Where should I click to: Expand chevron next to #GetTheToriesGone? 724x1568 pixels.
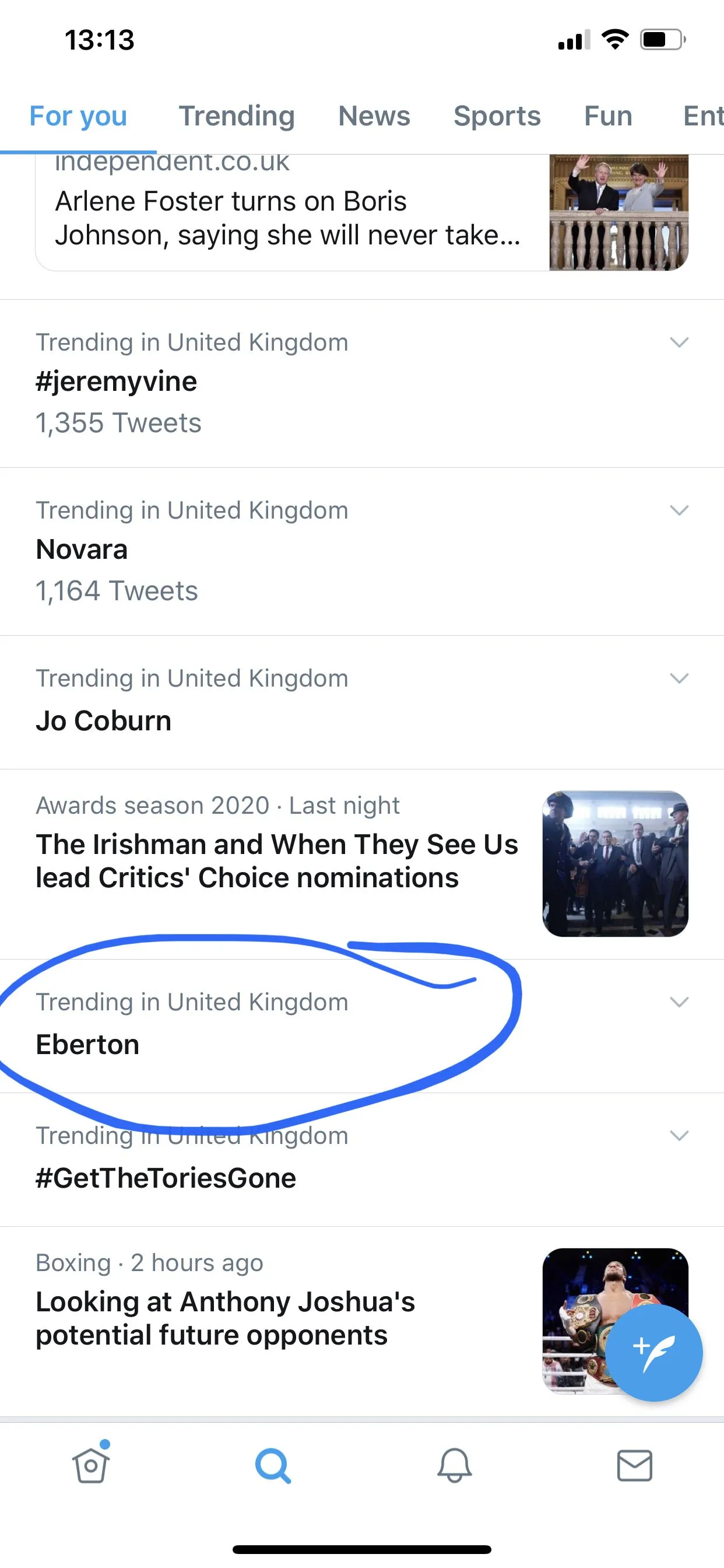pos(679,1135)
